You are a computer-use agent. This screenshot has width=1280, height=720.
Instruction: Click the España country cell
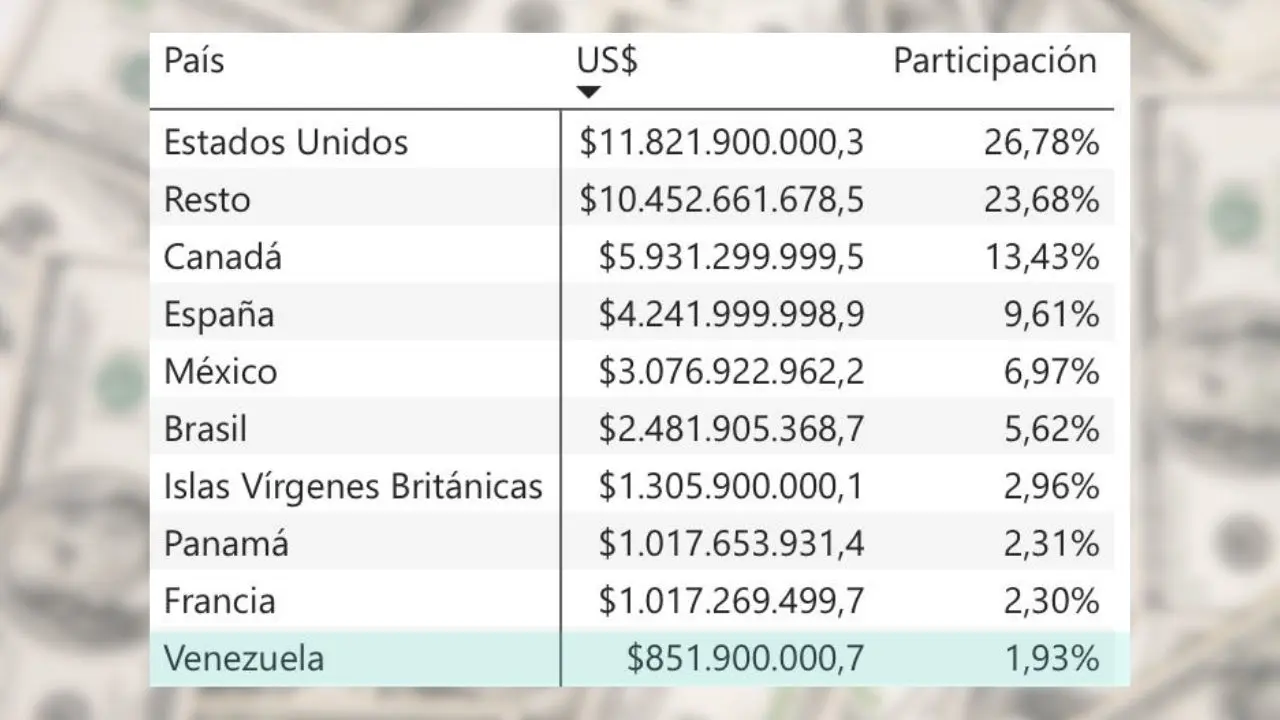coord(218,315)
